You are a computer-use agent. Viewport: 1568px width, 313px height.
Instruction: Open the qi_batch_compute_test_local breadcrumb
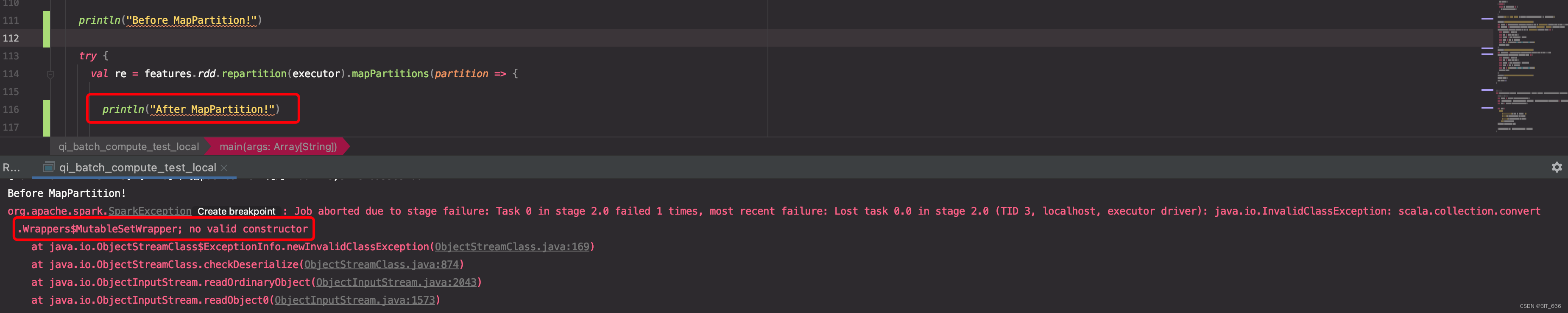pos(128,146)
